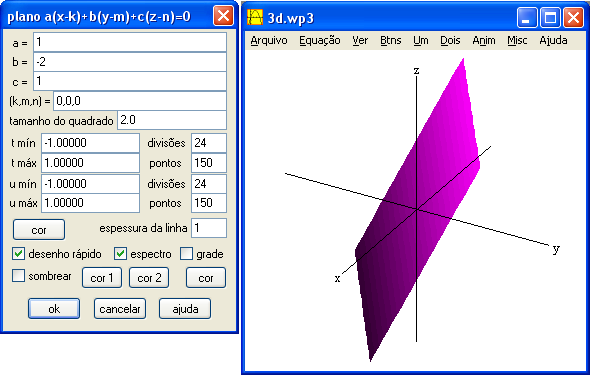
Task: Open the Equação menu
Action: pos(320,40)
